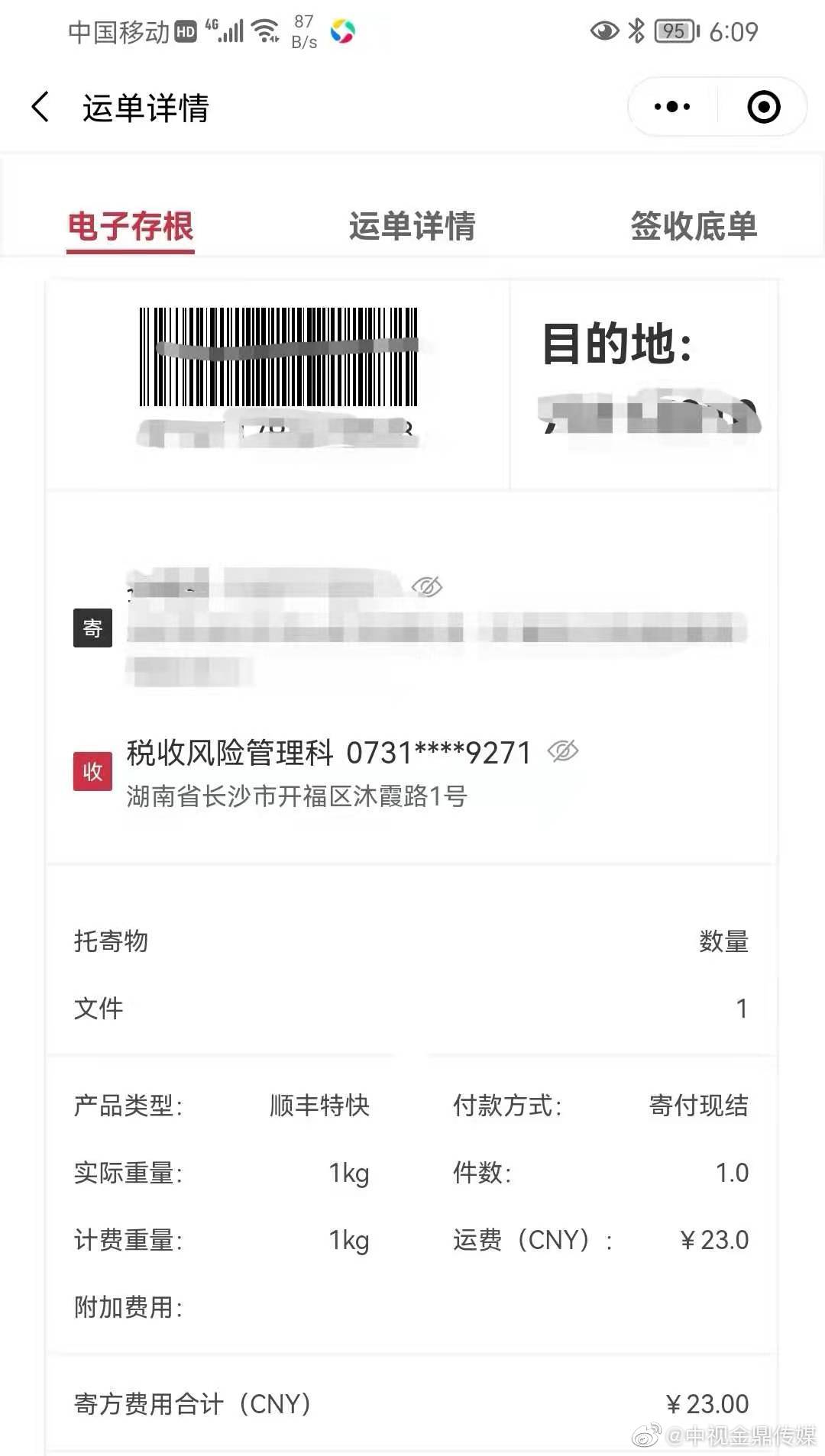
Task: Tap the 目的地 destination box
Action: 644,384
